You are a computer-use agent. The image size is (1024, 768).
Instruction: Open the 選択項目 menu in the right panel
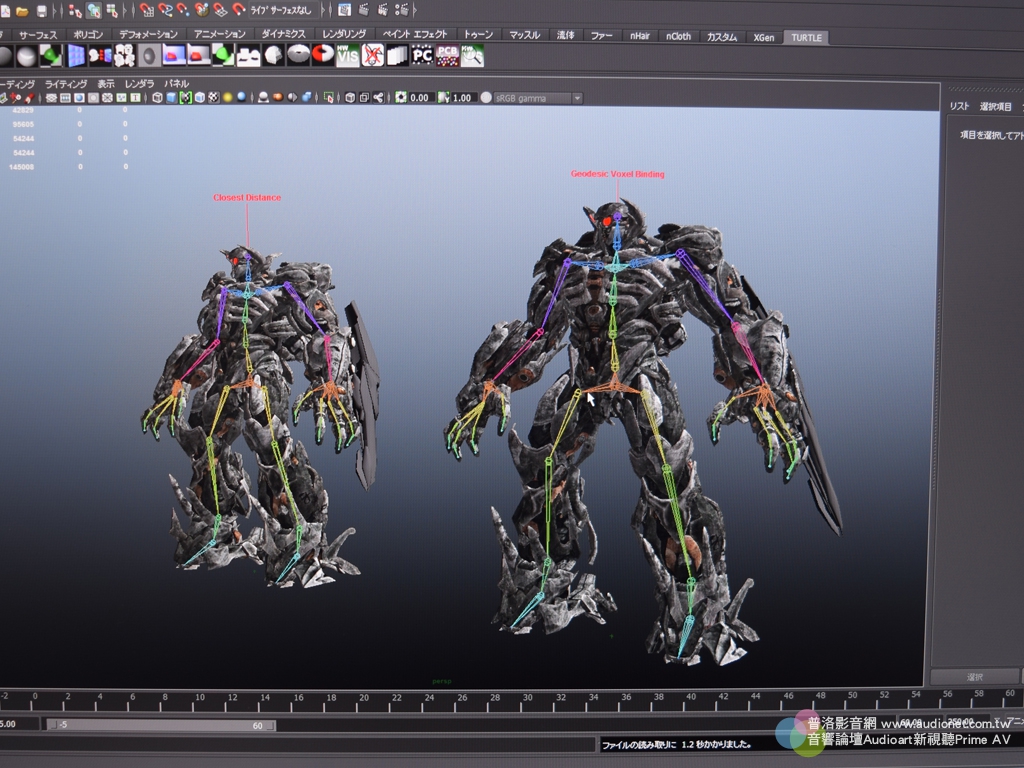click(x=995, y=107)
